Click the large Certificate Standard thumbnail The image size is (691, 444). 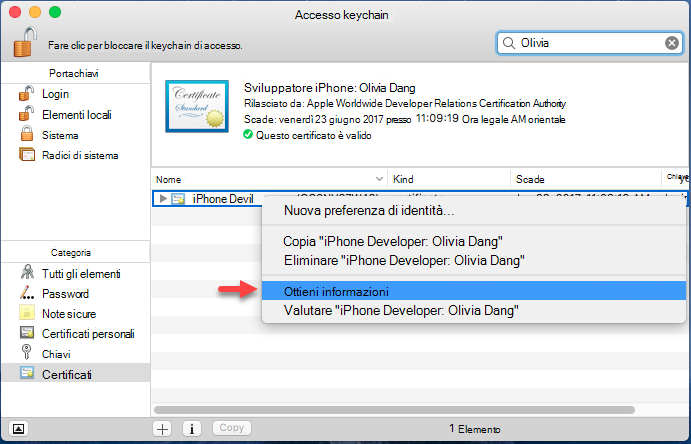point(197,106)
